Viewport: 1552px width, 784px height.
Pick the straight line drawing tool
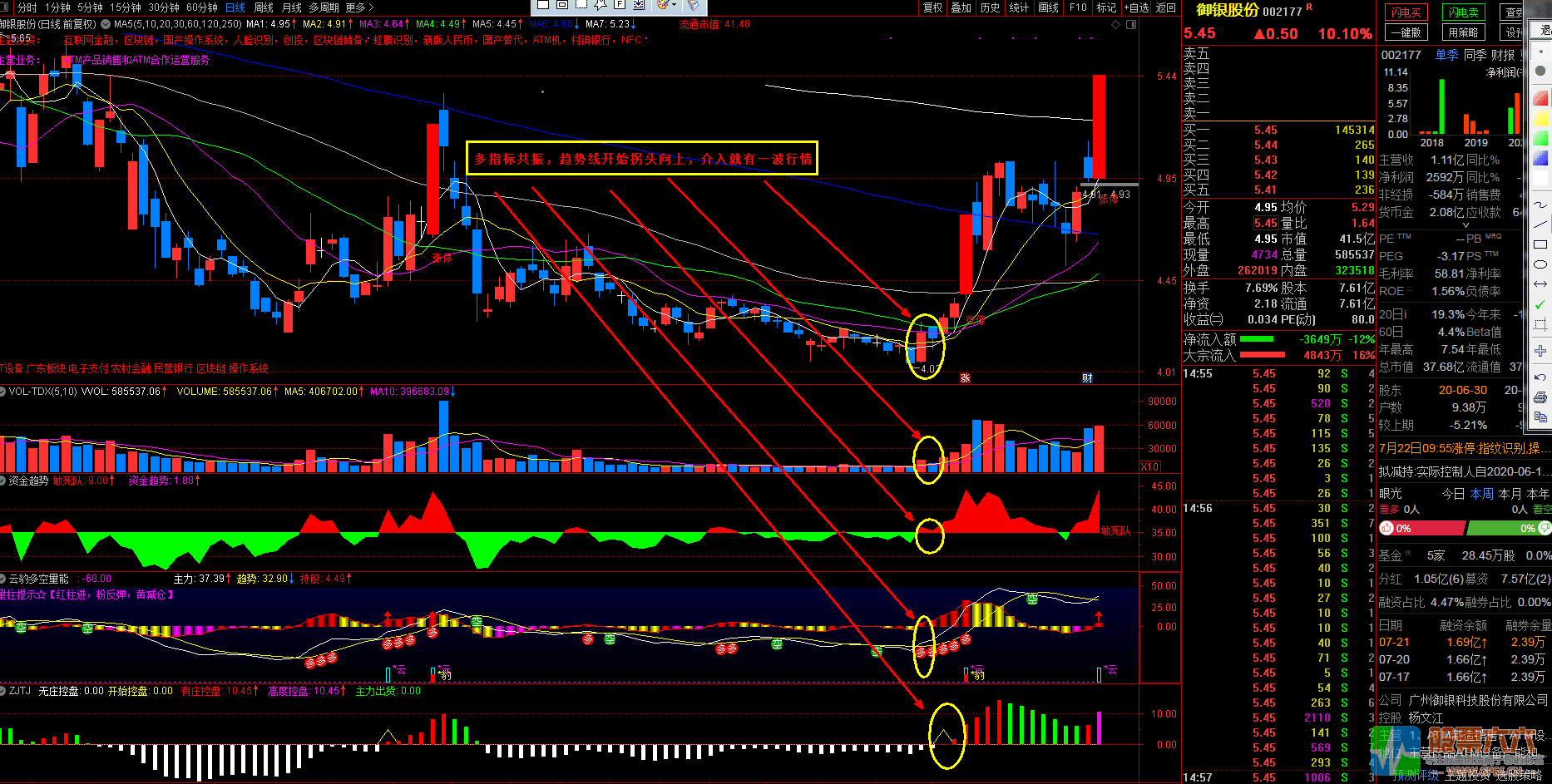click(x=1540, y=224)
